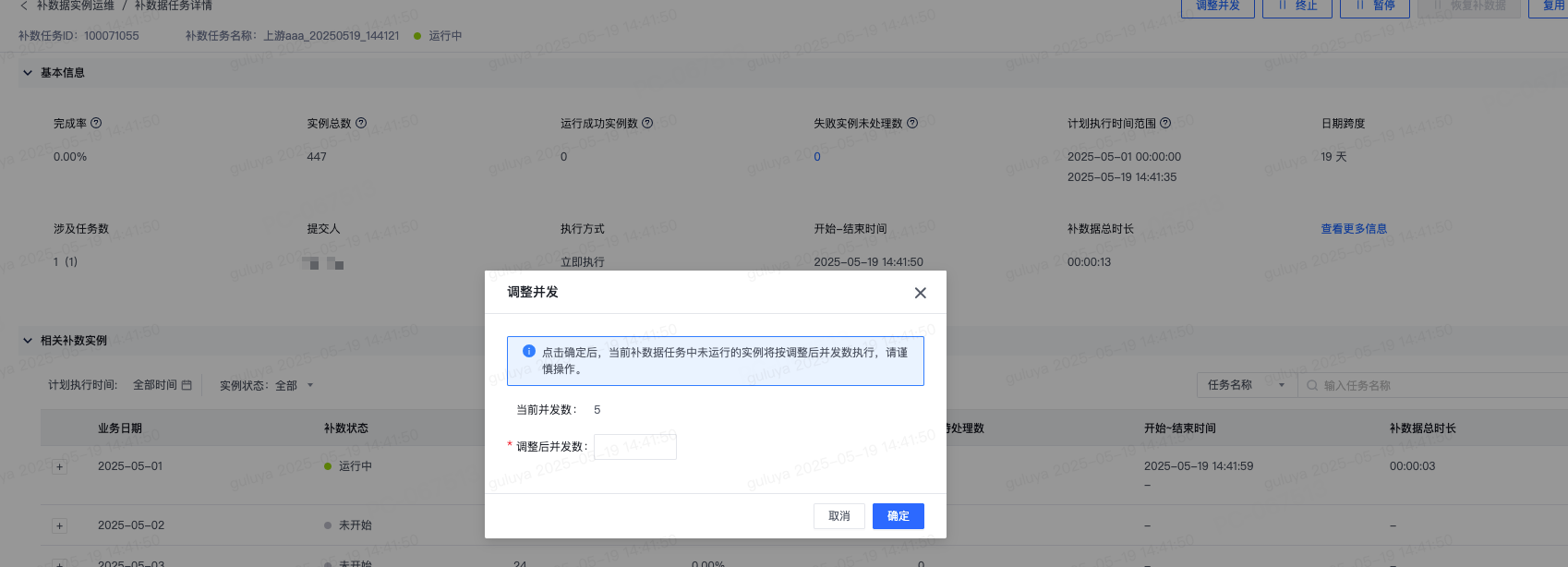Click the 全部时间 time filter value
Screen dimensions: 1568x567
[155, 385]
